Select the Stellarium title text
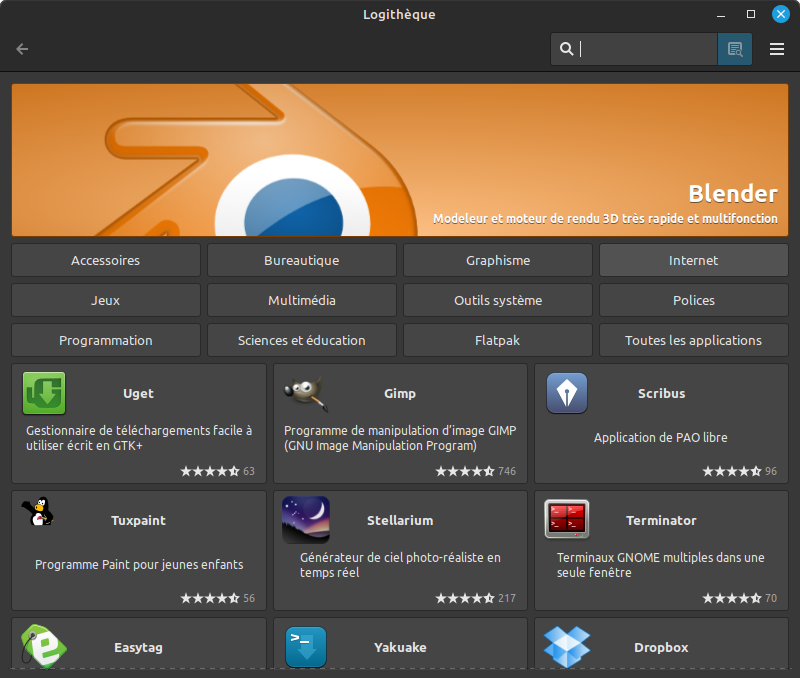The image size is (800, 678). tap(400, 520)
